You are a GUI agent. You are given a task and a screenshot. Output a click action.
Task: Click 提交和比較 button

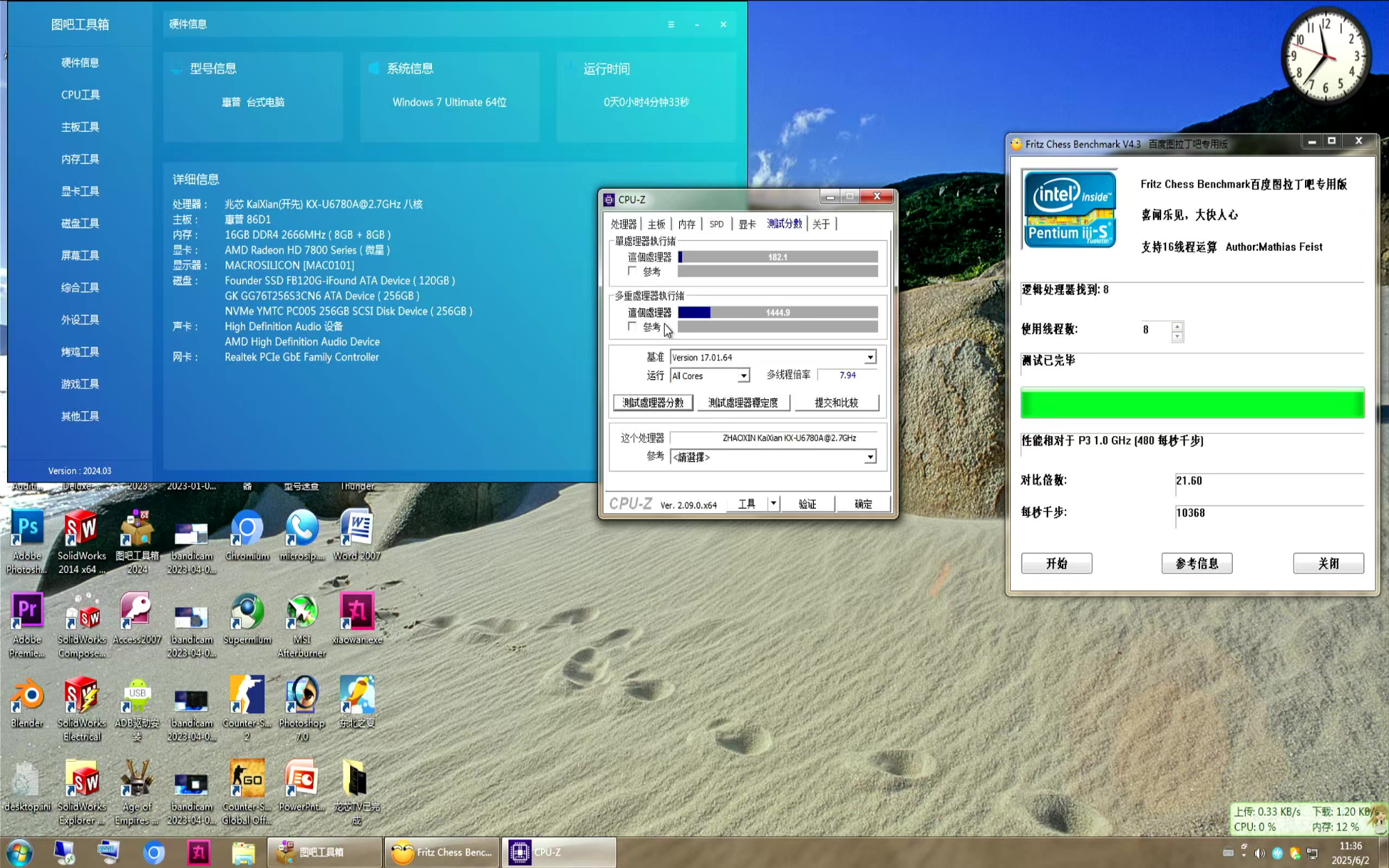tap(837, 403)
